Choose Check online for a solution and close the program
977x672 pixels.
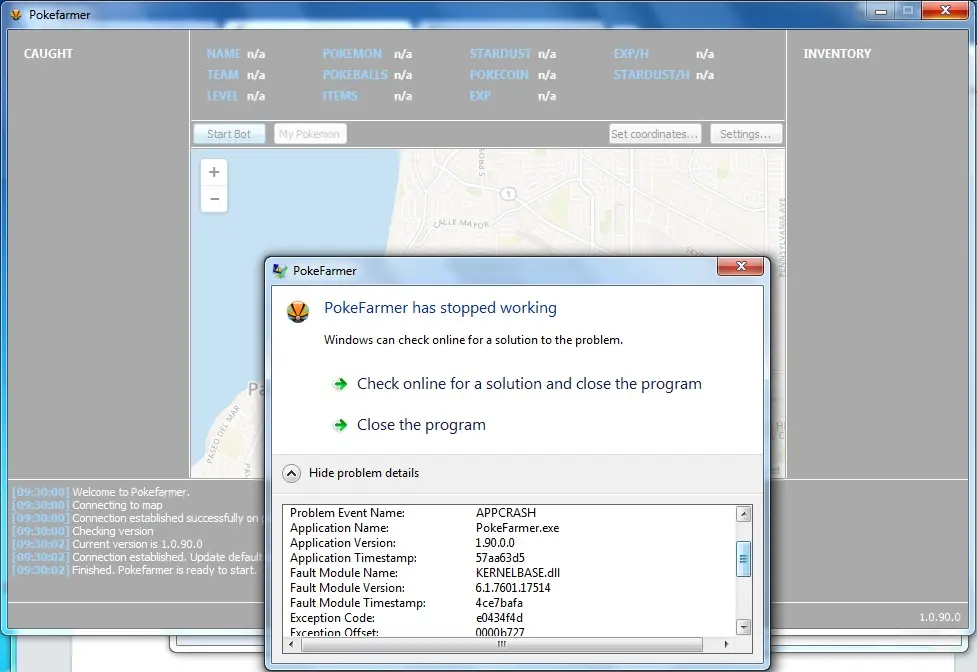(529, 384)
